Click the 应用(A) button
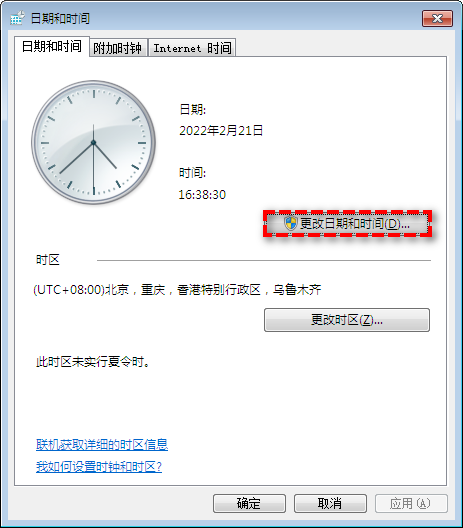This screenshot has width=463, height=528. click(411, 503)
